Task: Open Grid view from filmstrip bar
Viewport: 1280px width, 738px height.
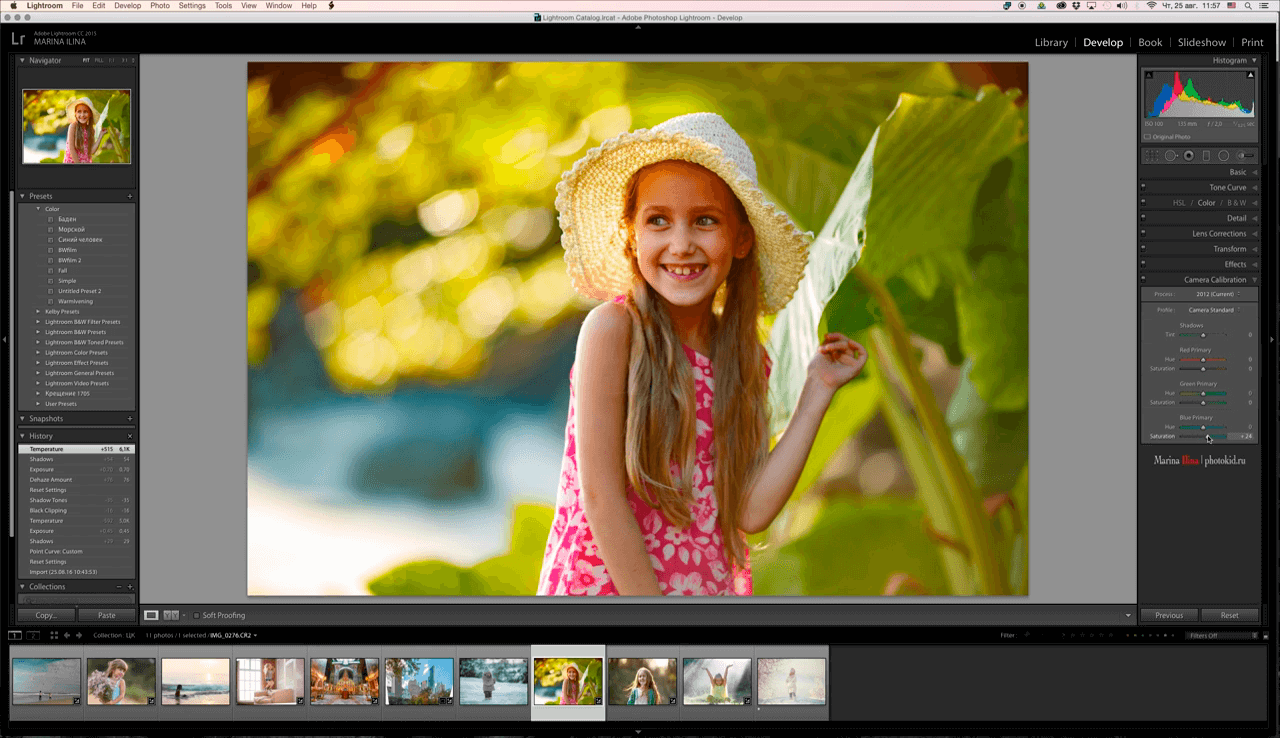Action: pos(54,635)
